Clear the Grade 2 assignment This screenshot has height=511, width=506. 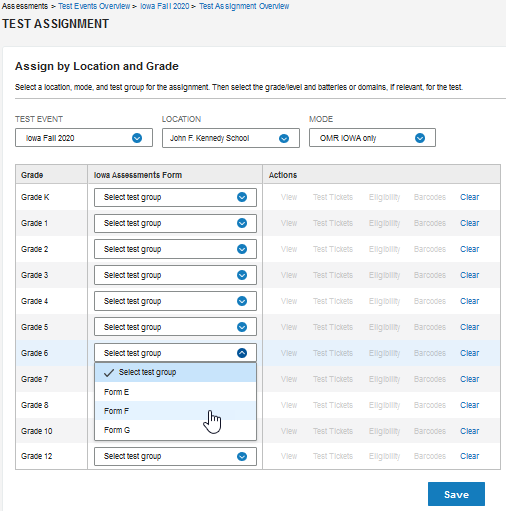[x=470, y=249]
